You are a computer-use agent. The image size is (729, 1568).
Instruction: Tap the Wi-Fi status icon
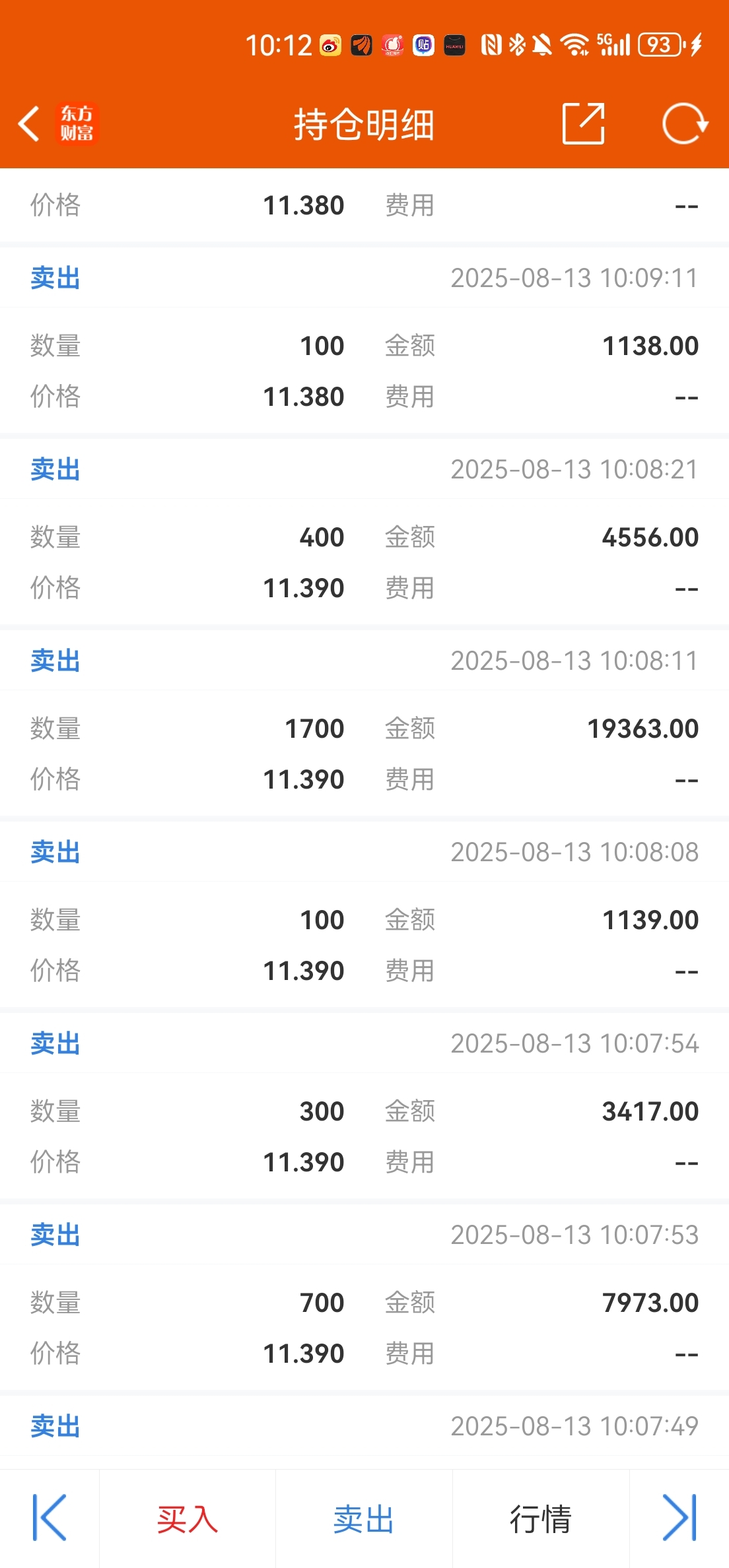point(574,45)
